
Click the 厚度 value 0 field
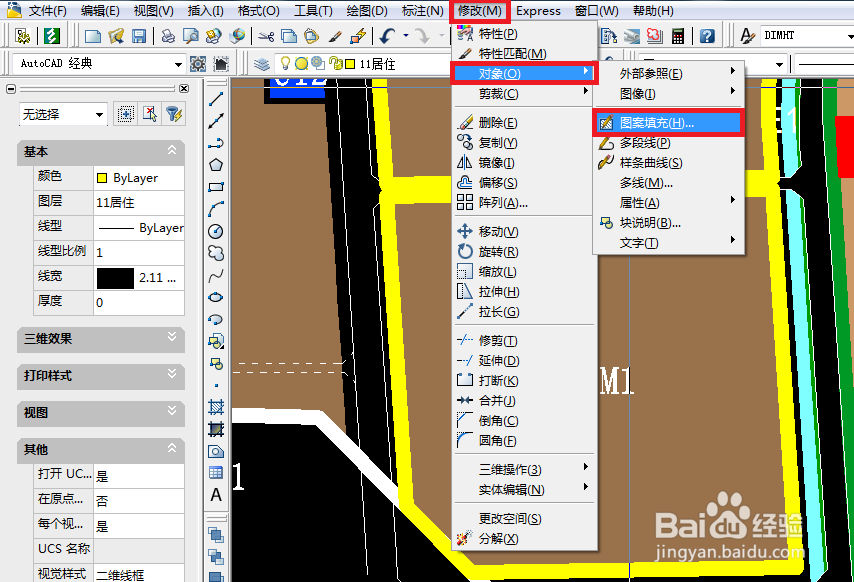tap(139, 303)
